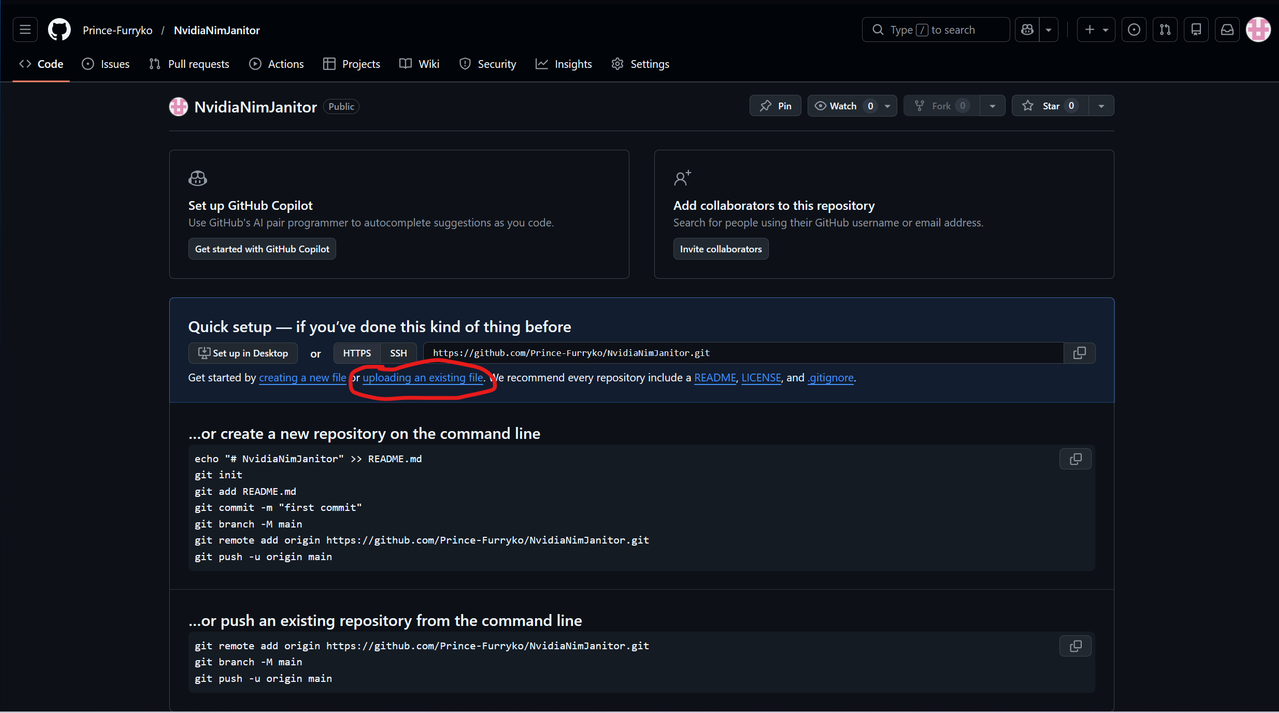The width and height of the screenshot is (1279, 713).
Task: Click Get started with GitHub Copilot
Action: tap(262, 249)
